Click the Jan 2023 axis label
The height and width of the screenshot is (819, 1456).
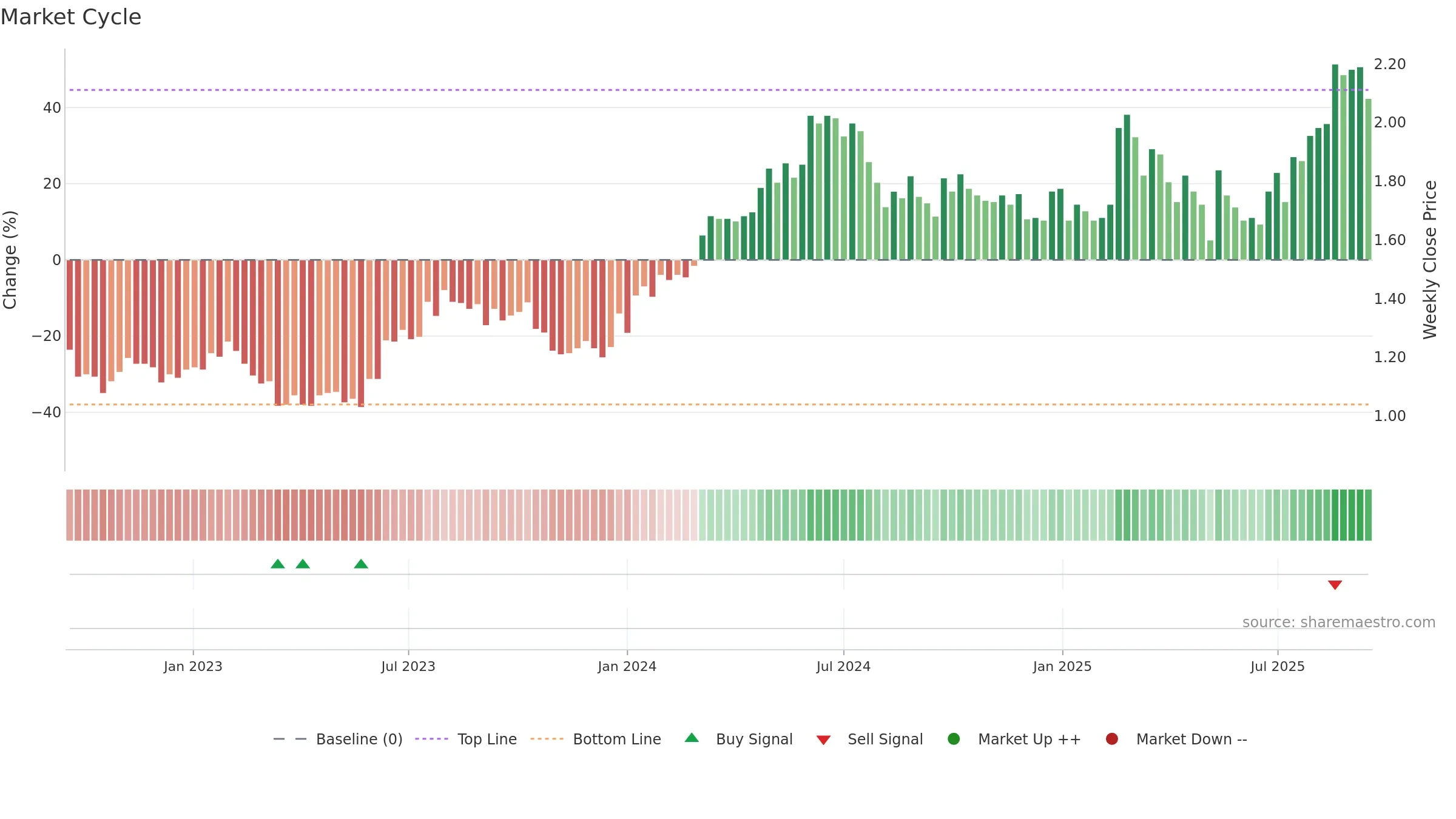click(x=193, y=667)
